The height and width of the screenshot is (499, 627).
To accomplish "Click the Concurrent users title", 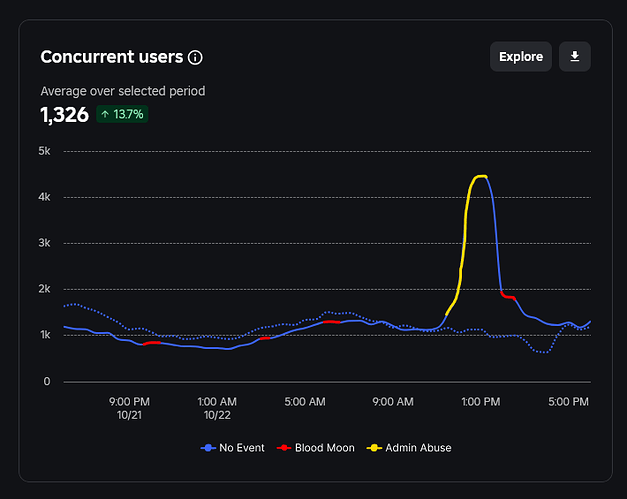I will coord(112,57).
